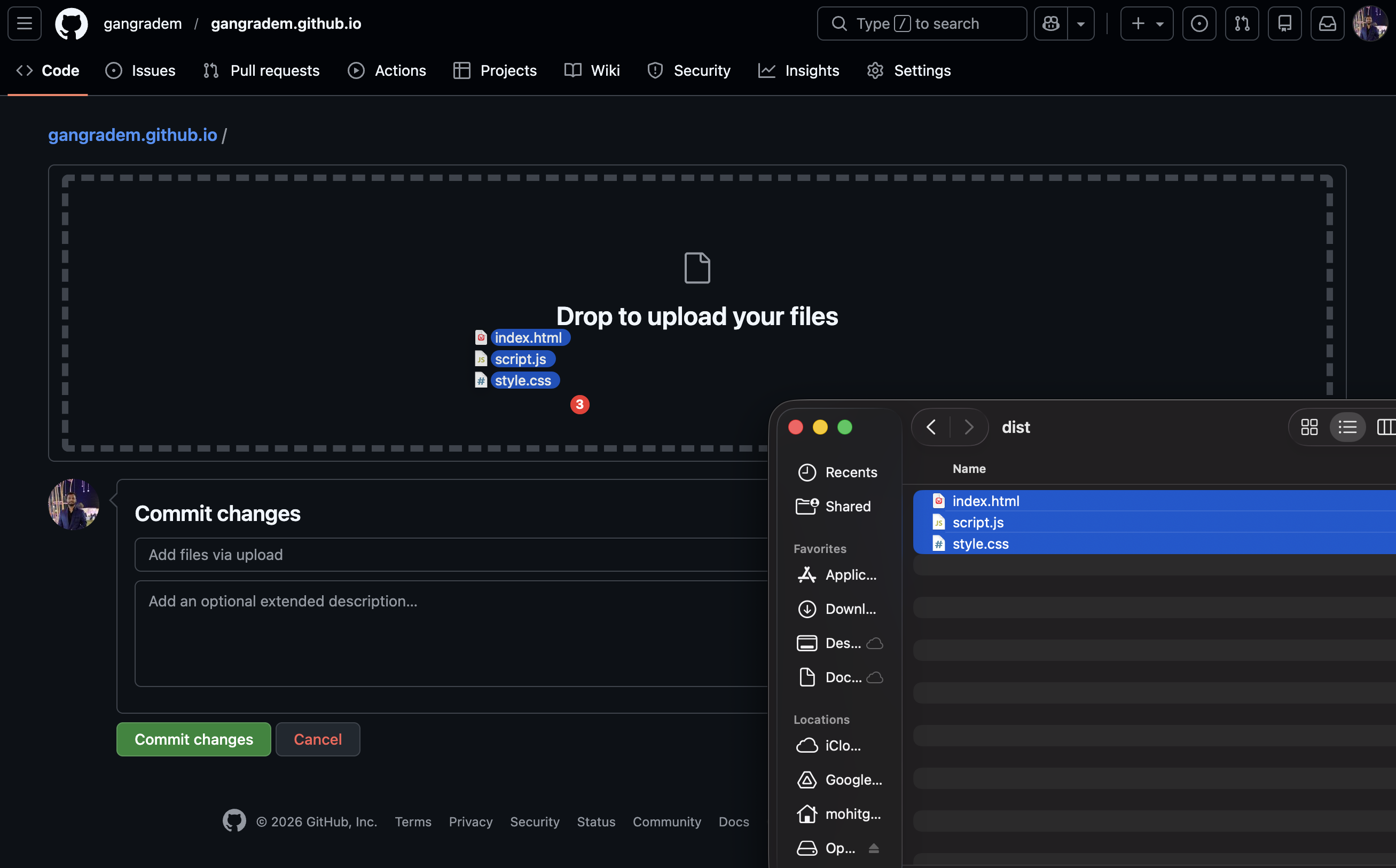Open the Terms link in the footer
This screenshot has height=868, width=1396.
[413, 822]
